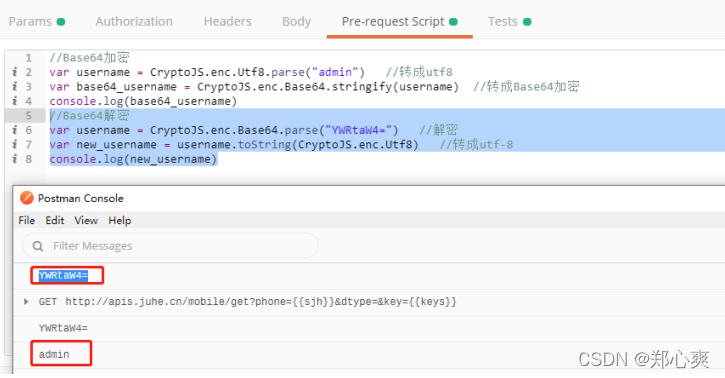Click the Postman Console logo icon
Screen dimensions: 725x378
tap(27, 198)
